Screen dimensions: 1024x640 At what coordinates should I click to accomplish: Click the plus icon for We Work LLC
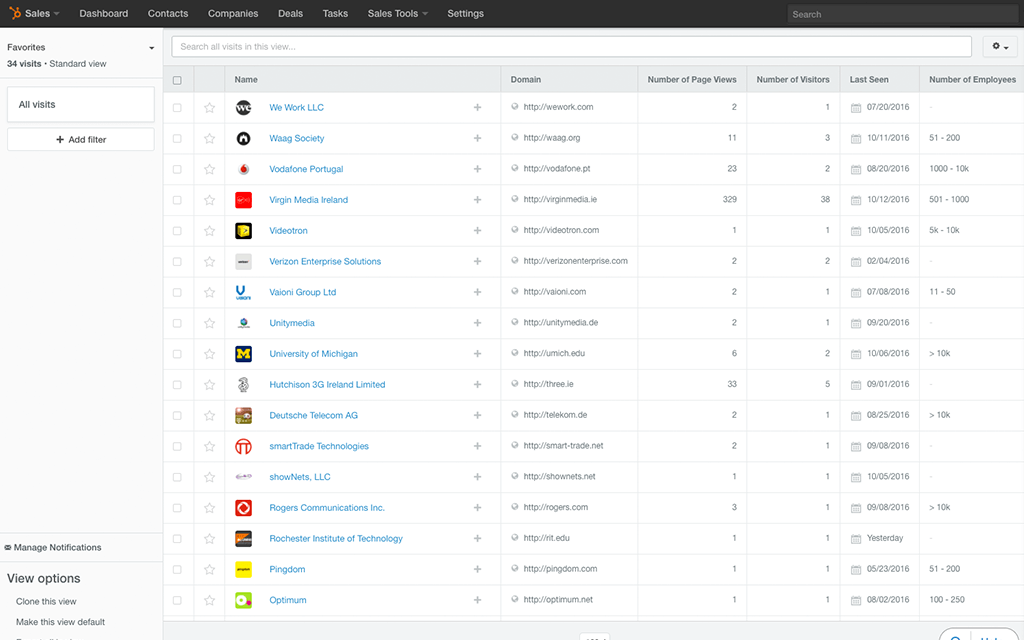(477, 108)
